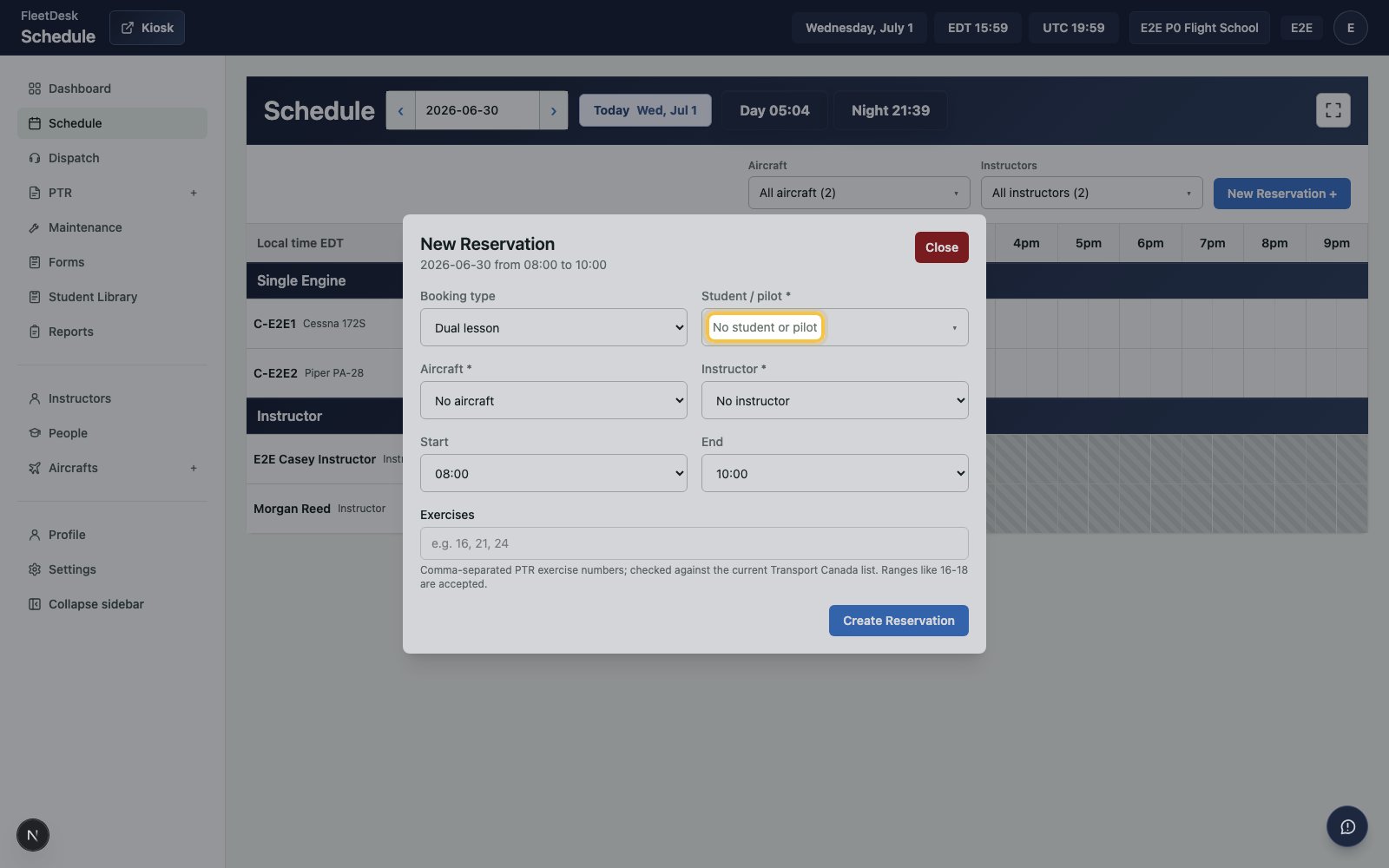Open Dispatch in the sidebar
Image resolution: width=1389 pixels, height=868 pixels.
(112, 158)
